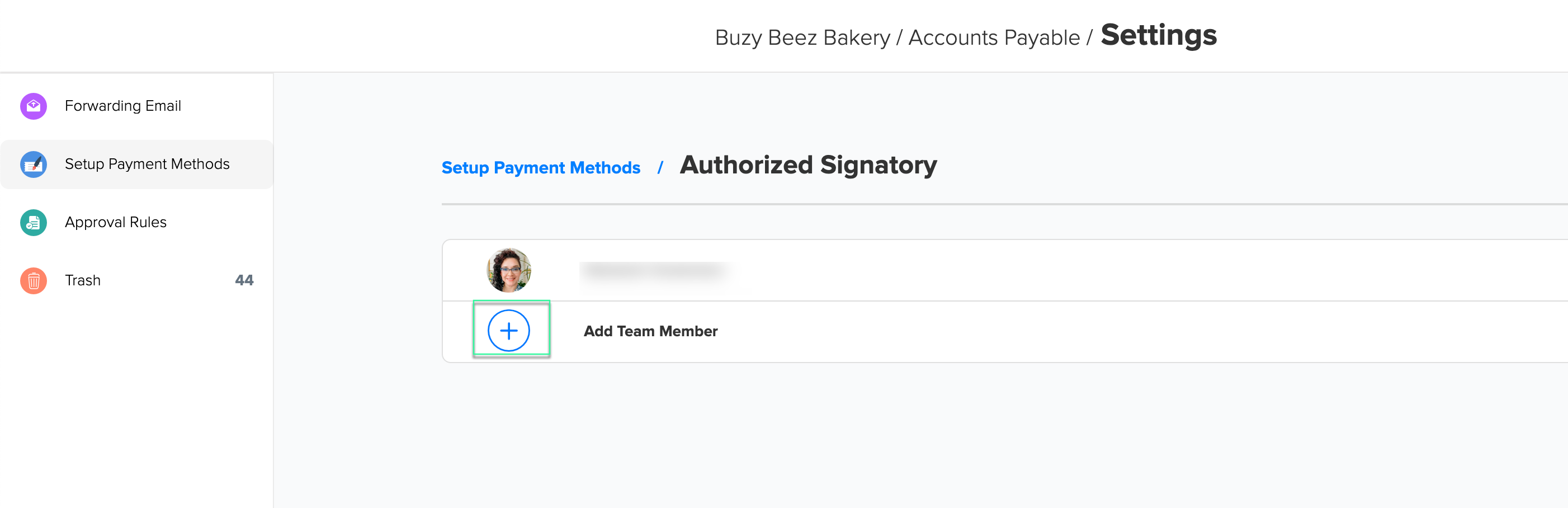Click the Setup Payment Methods breadcrumb link

click(541, 167)
